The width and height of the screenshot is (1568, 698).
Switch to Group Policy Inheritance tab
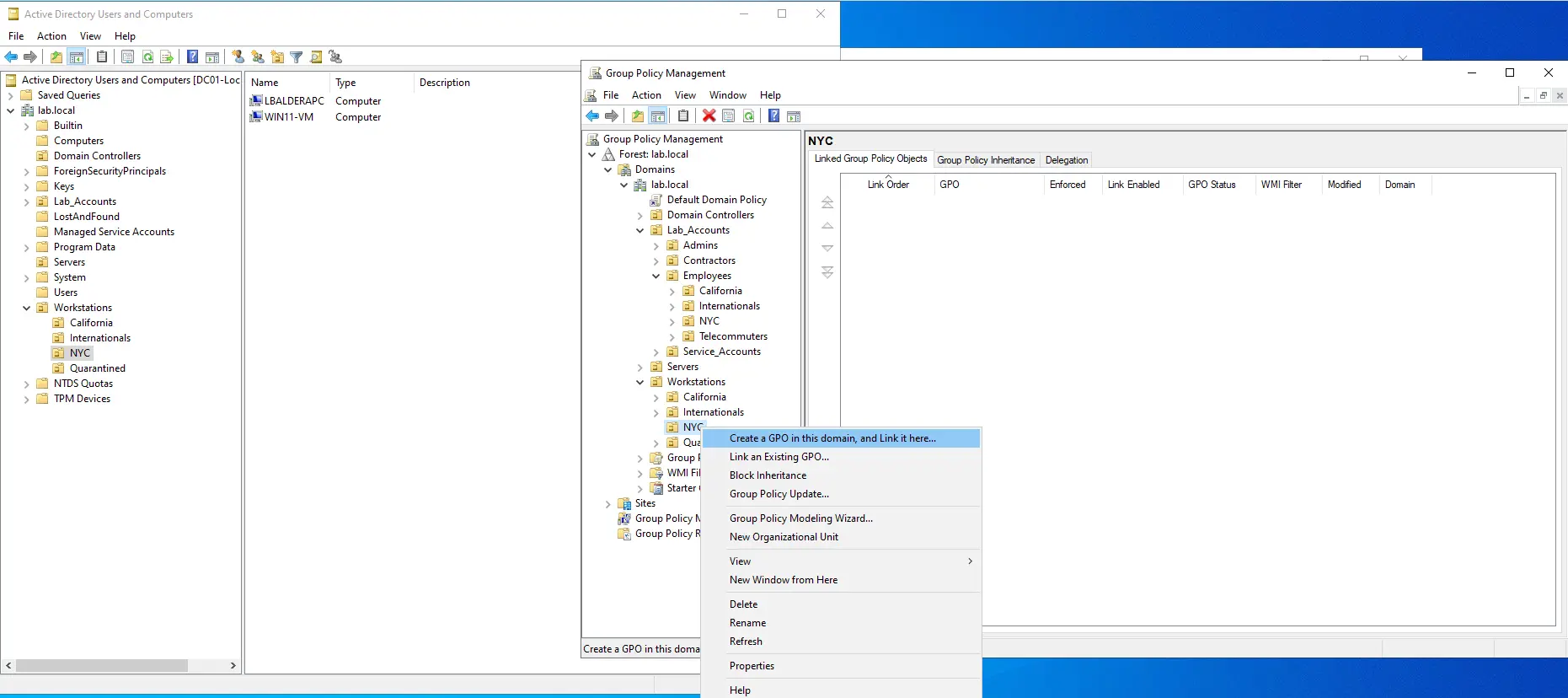986,160
